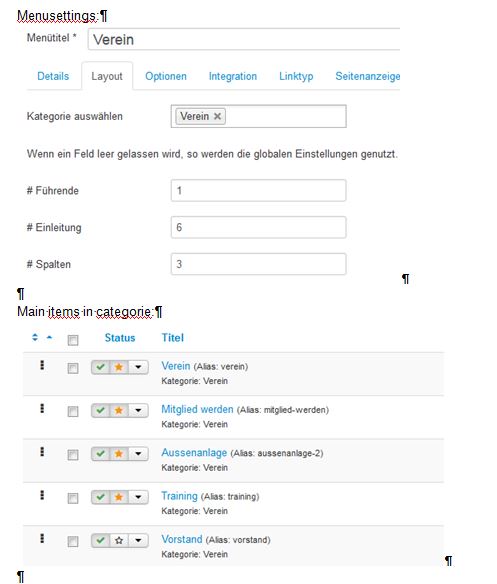Viewport: 497px width, 584px height.
Task: Expand the action dropdown for Training row
Action: click(138, 497)
